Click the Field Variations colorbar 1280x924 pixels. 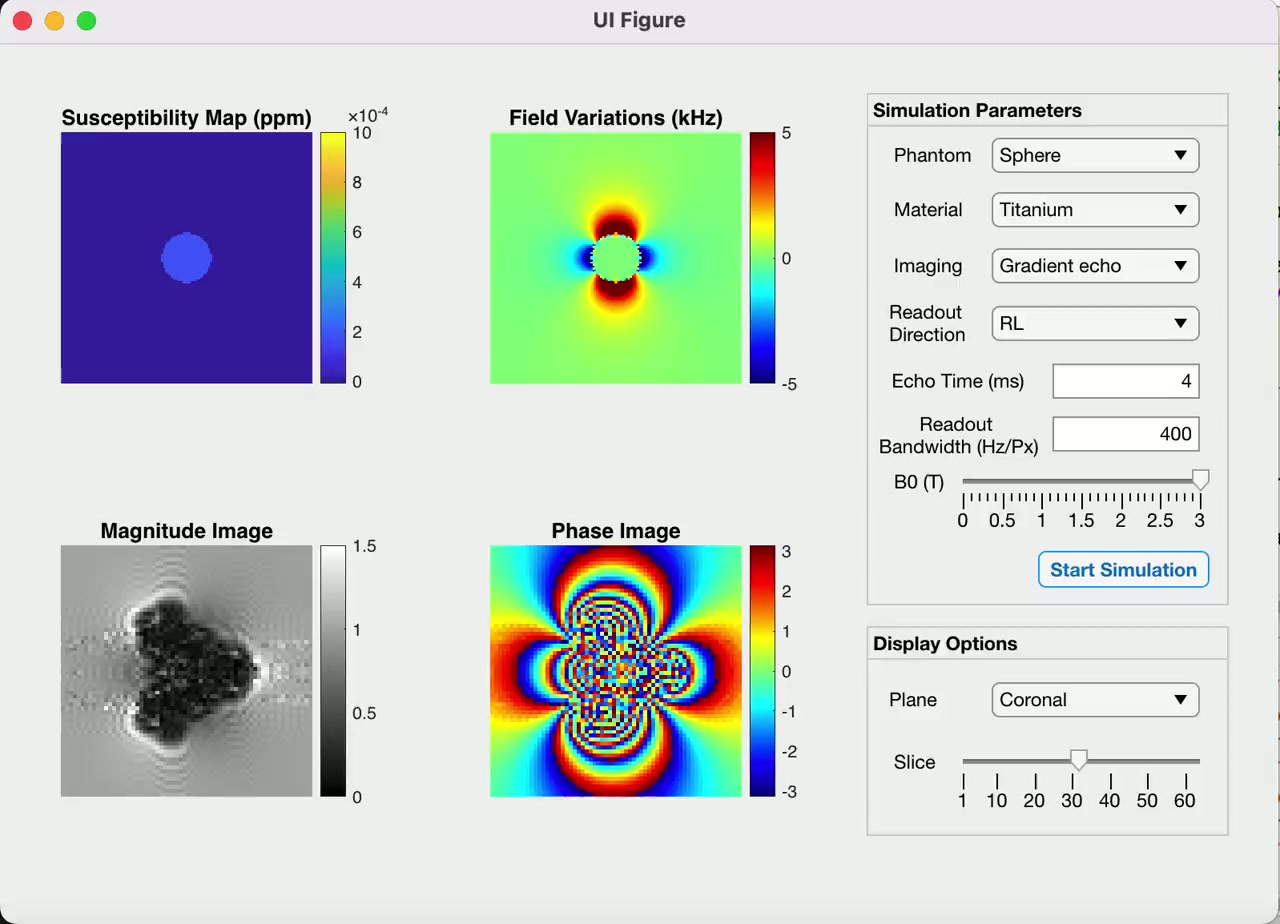coord(762,258)
